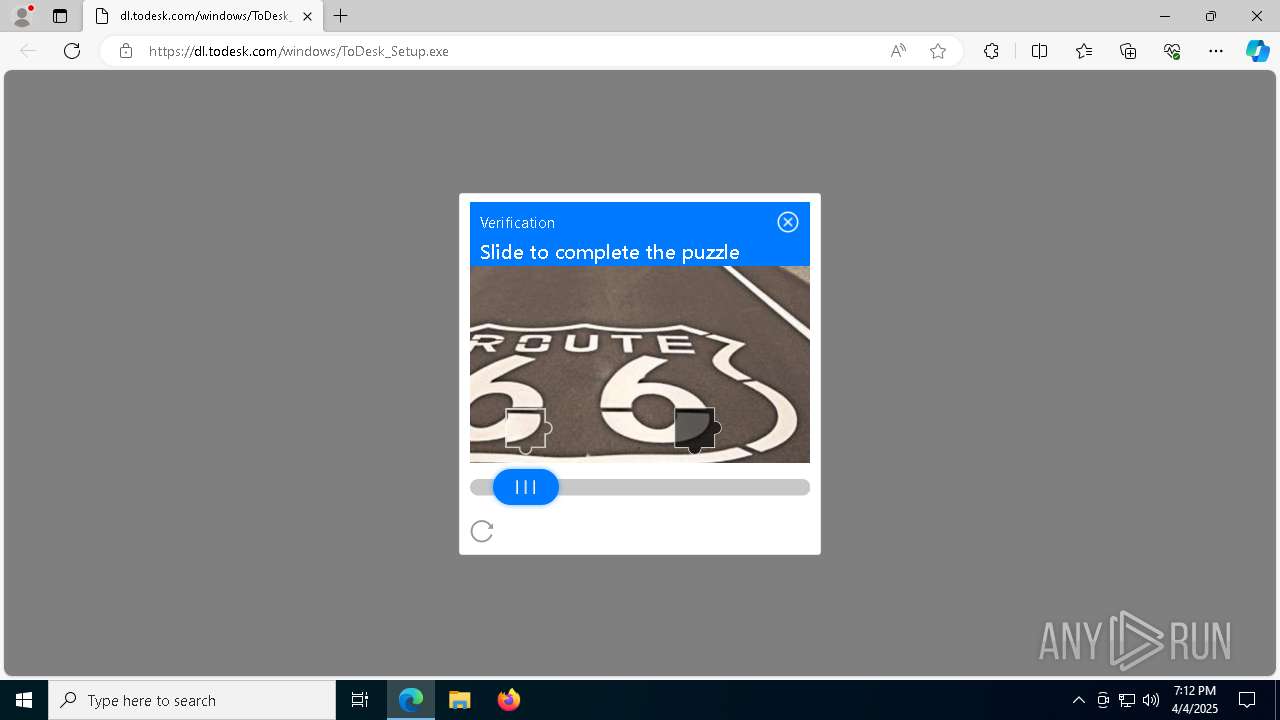The width and height of the screenshot is (1280, 720).
Task: Open the Browser essentials heart icon
Action: click(x=1172, y=51)
